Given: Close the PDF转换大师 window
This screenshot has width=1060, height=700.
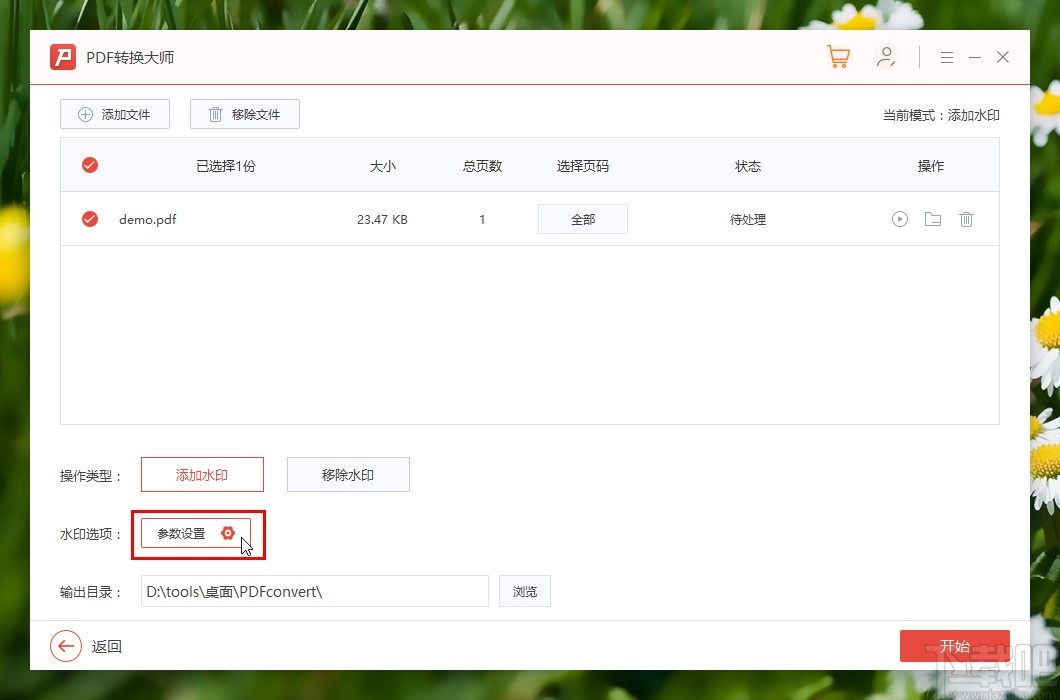Looking at the screenshot, I should (x=1003, y=57).
